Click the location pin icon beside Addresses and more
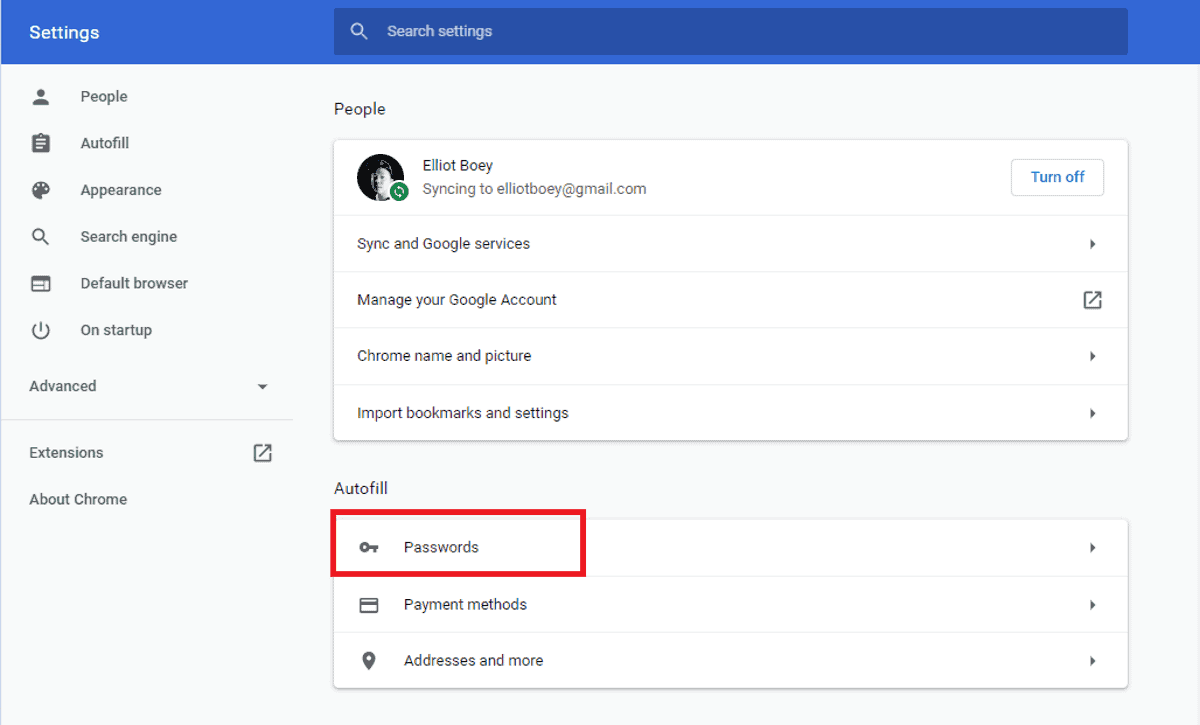Viewport: 1200px width, 725px height. tap(369, 661)
